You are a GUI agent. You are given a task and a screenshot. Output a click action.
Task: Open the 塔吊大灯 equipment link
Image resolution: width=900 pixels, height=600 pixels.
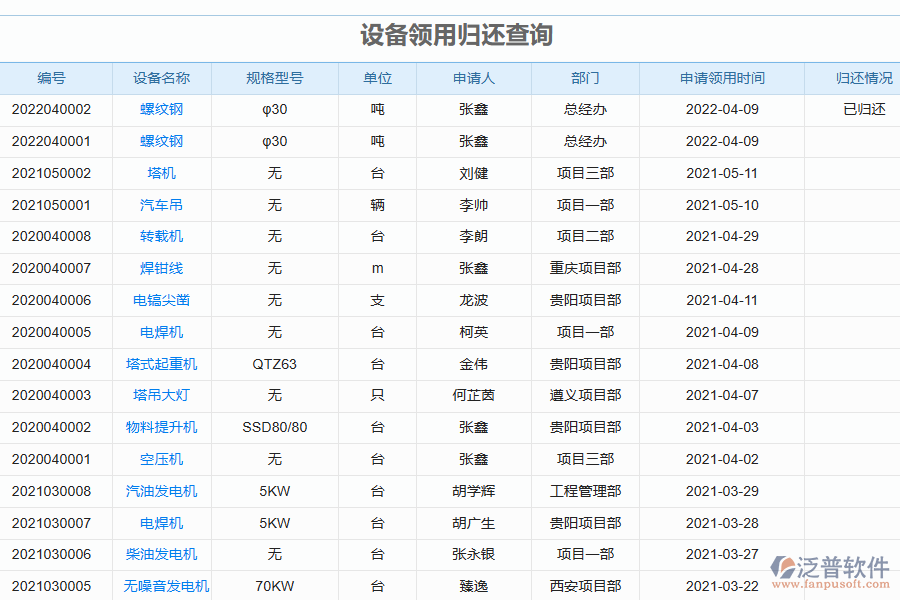pos(163,395)
